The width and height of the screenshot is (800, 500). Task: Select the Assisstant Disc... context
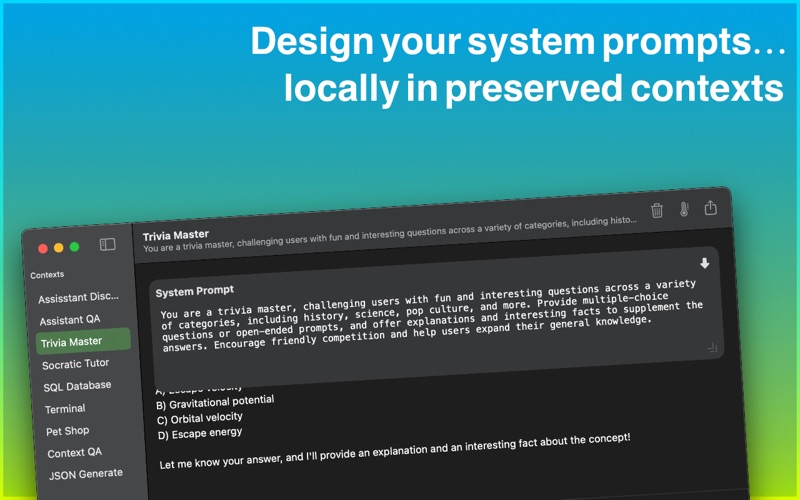79,297
